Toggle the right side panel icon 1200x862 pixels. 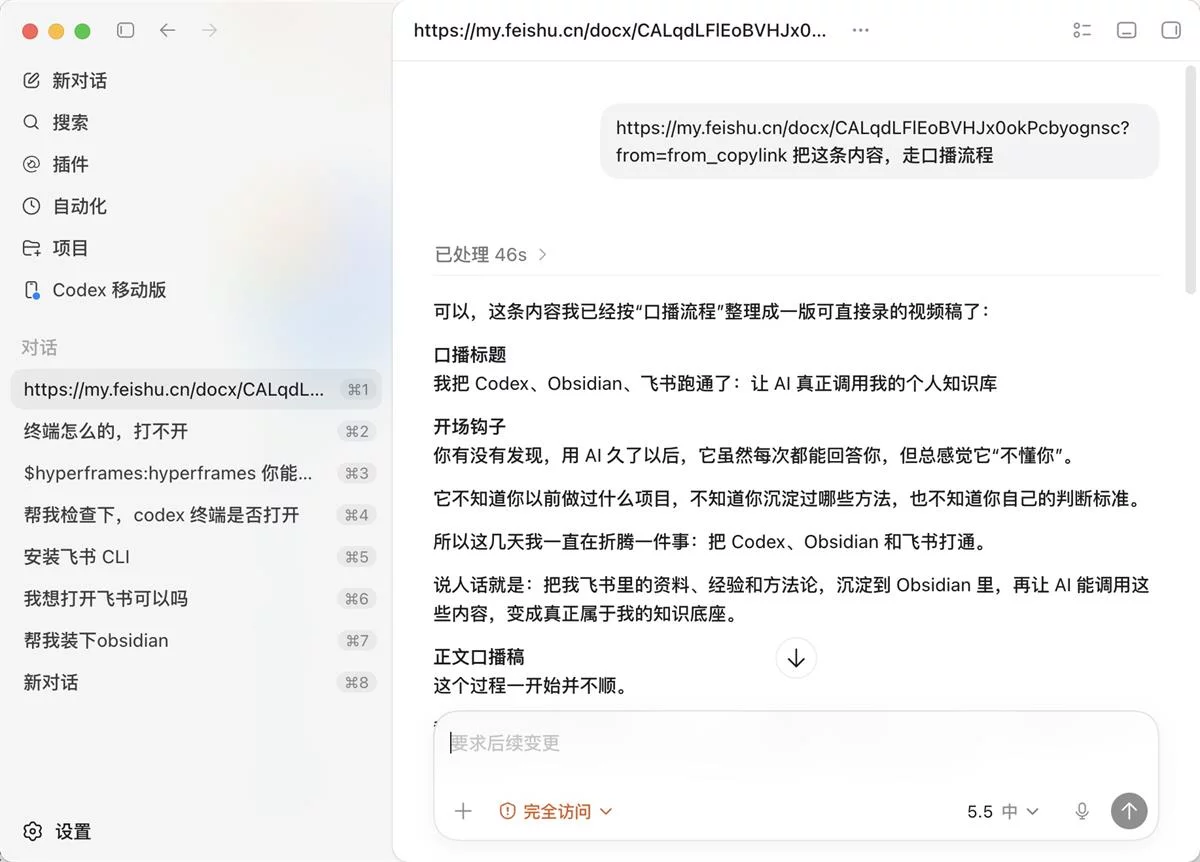1170,31
